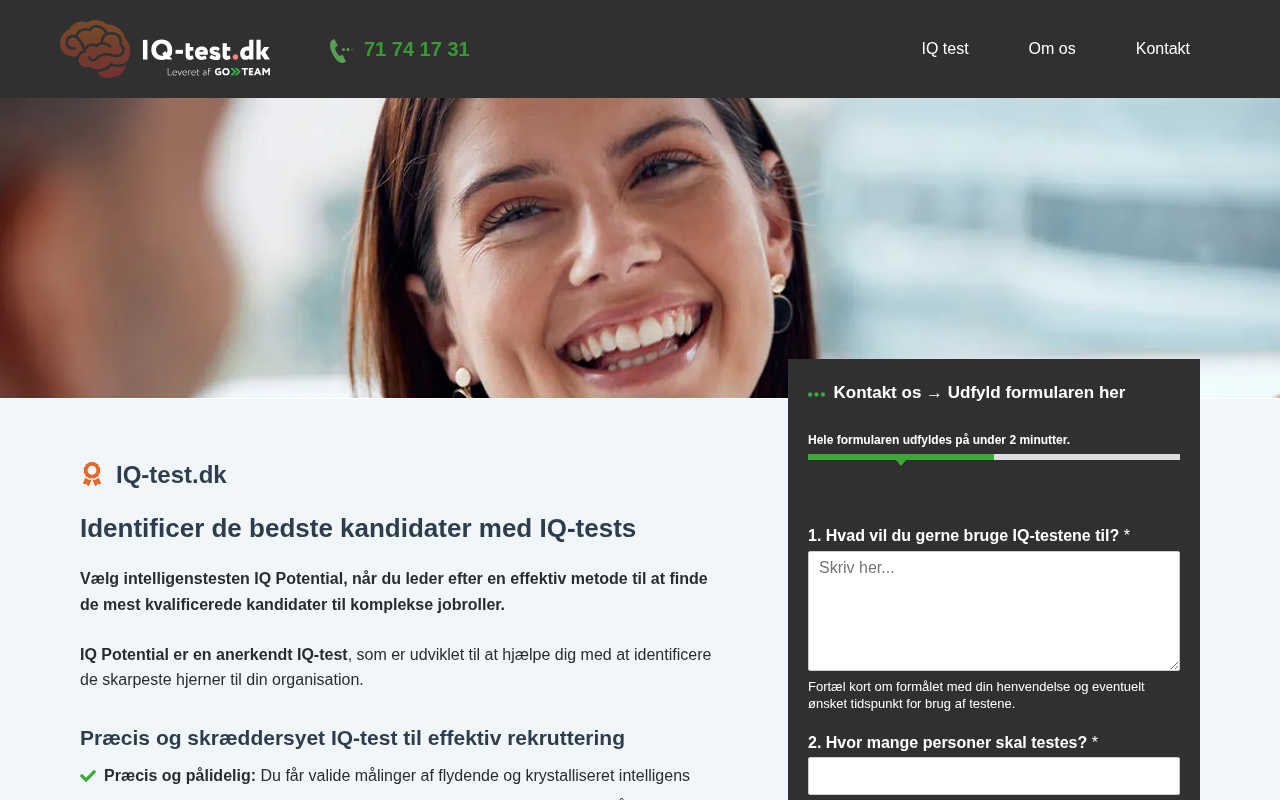Click the green checkmark beside Præcis og pålidelig
The image size is (1280, 800).
88,776
